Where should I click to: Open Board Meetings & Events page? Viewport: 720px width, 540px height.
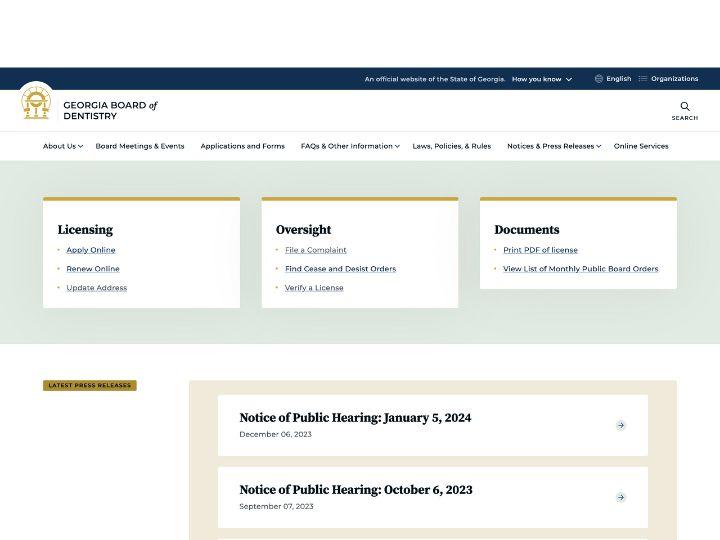click(x=140, y=146)
